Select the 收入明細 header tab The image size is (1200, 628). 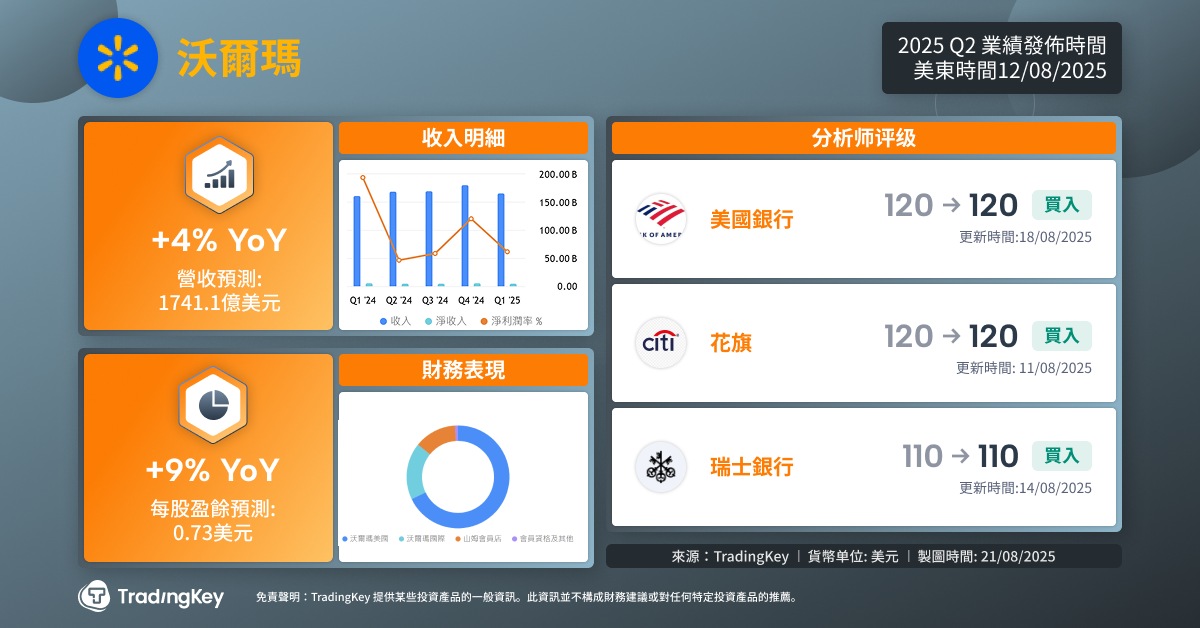463,138
